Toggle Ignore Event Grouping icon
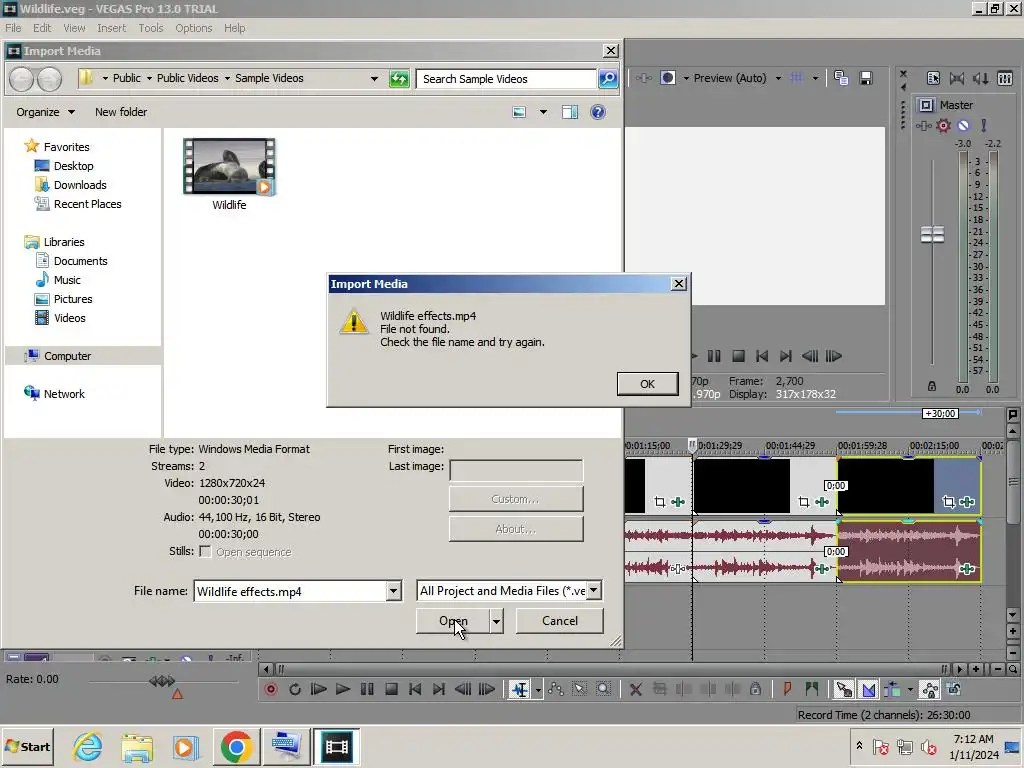 tap(954, 689)
